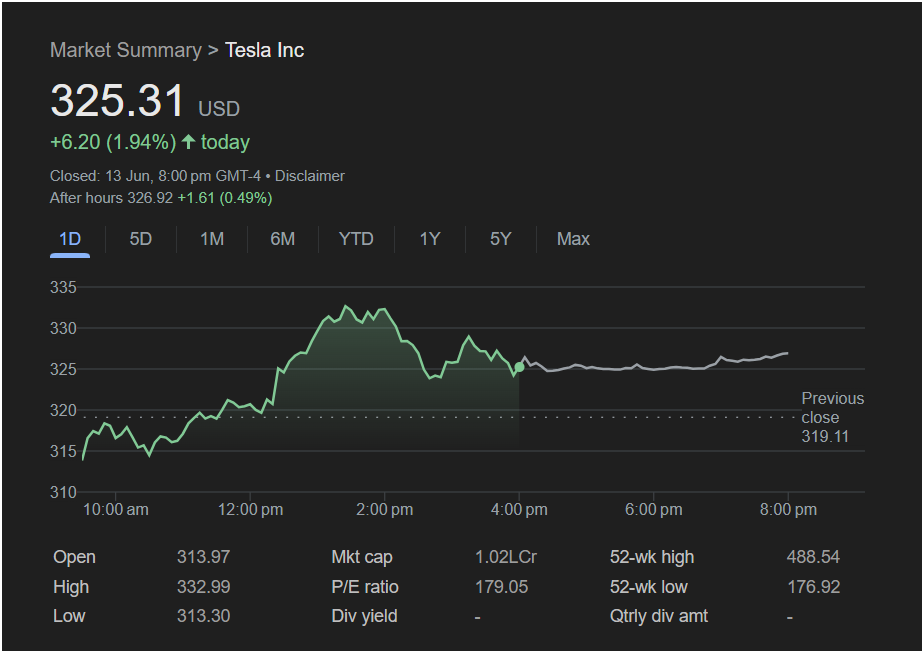The height and width of the screenshot is (653, 924).
Task: Show the 6M chart range
Action: (x=283, y=239)
